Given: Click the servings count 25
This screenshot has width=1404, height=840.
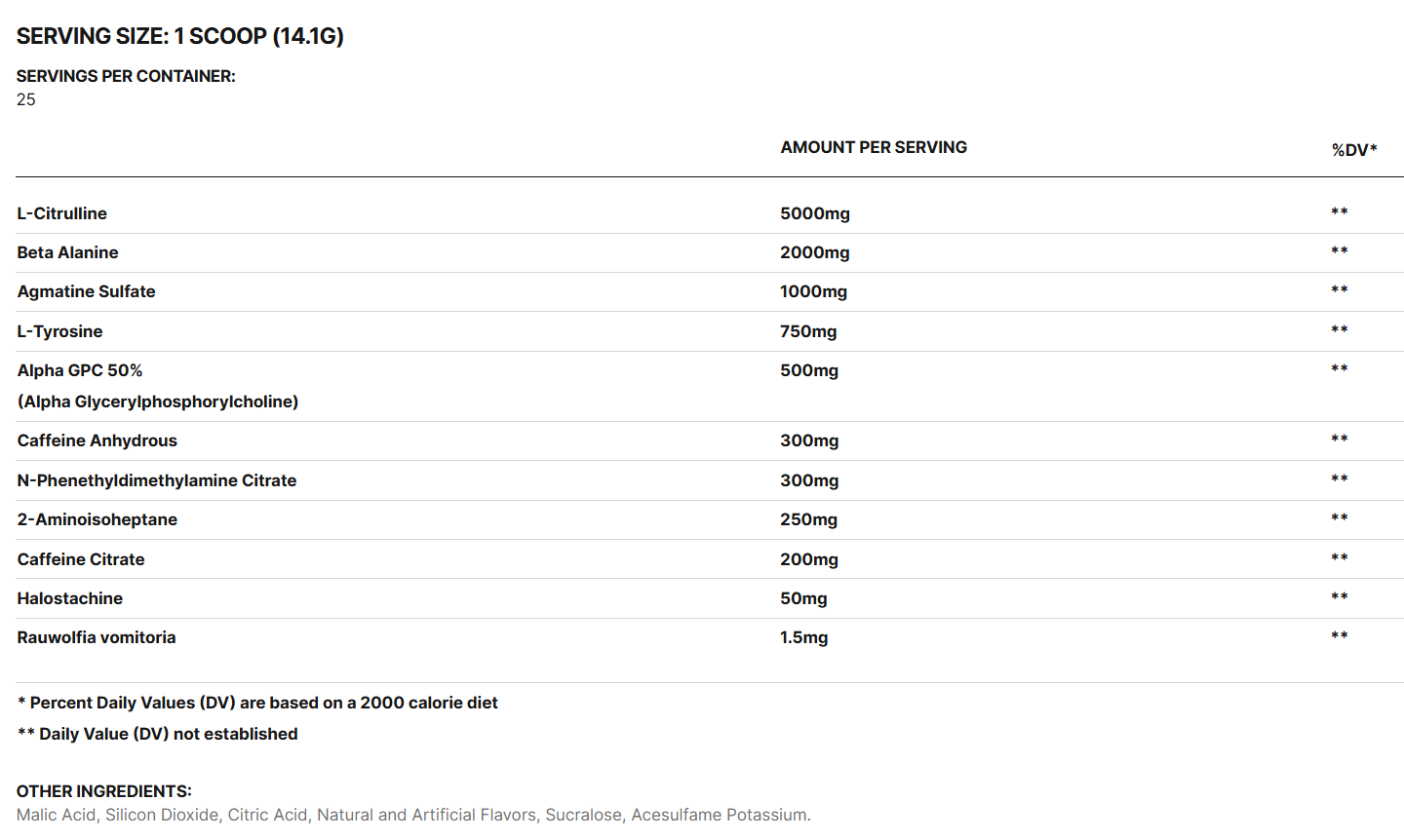Looking at the screenshot, I should (x=26, y=99).
